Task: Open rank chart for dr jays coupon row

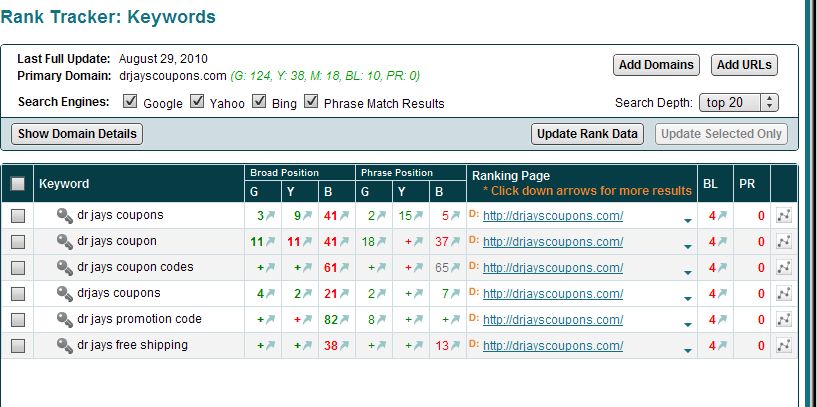Action: click(784, 241)
